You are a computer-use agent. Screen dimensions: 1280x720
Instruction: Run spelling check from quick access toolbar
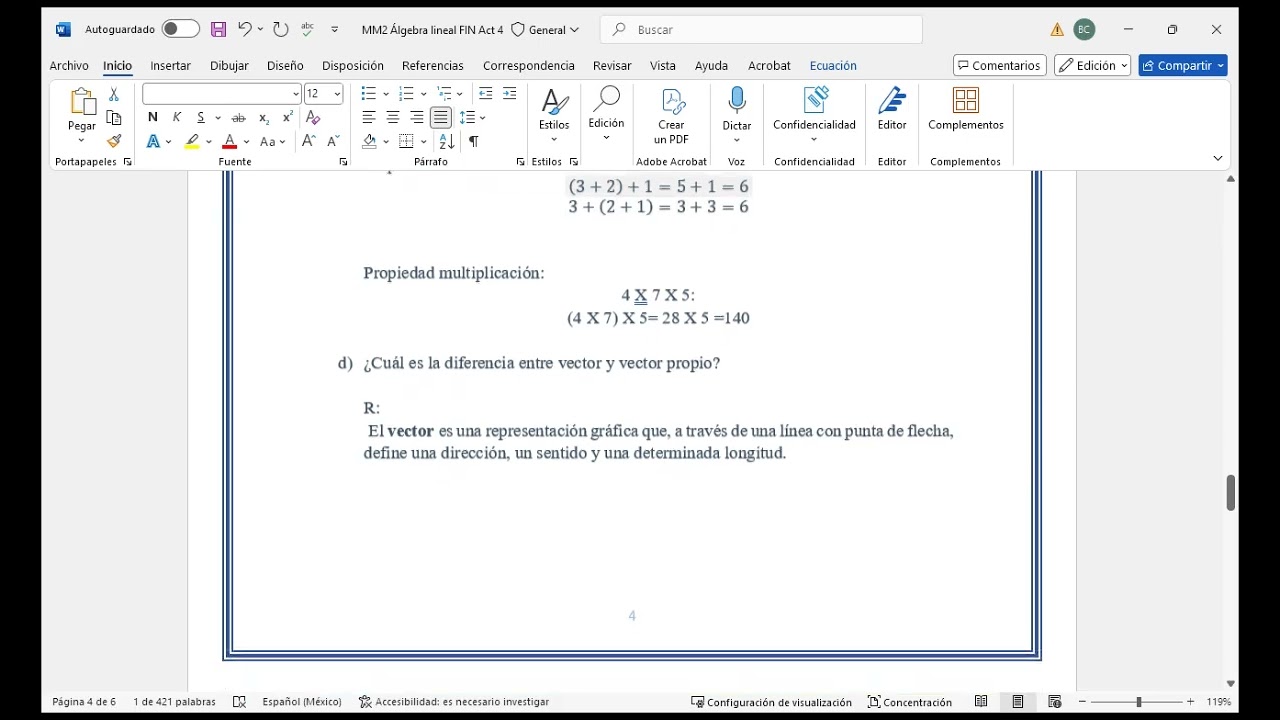308,29
